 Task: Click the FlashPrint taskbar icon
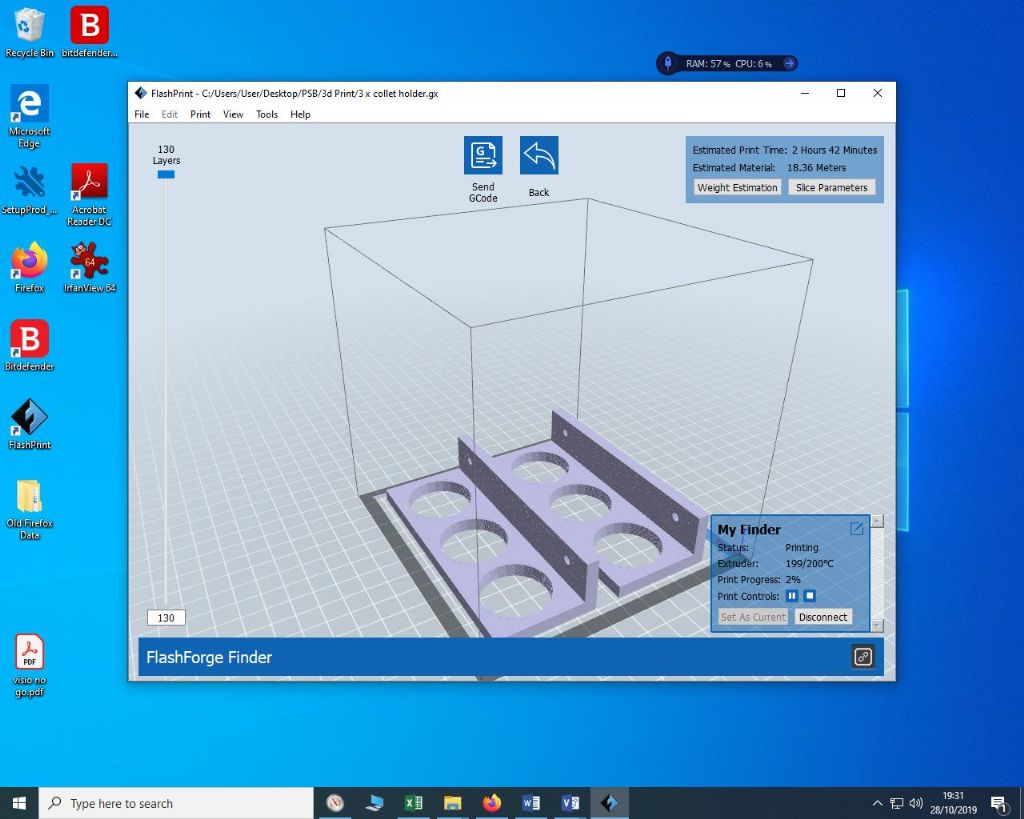pos(609,803)
